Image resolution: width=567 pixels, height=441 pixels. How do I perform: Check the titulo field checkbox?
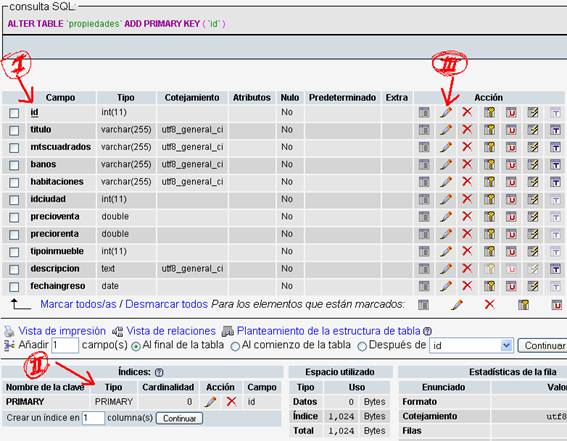[x=14, y=130]
